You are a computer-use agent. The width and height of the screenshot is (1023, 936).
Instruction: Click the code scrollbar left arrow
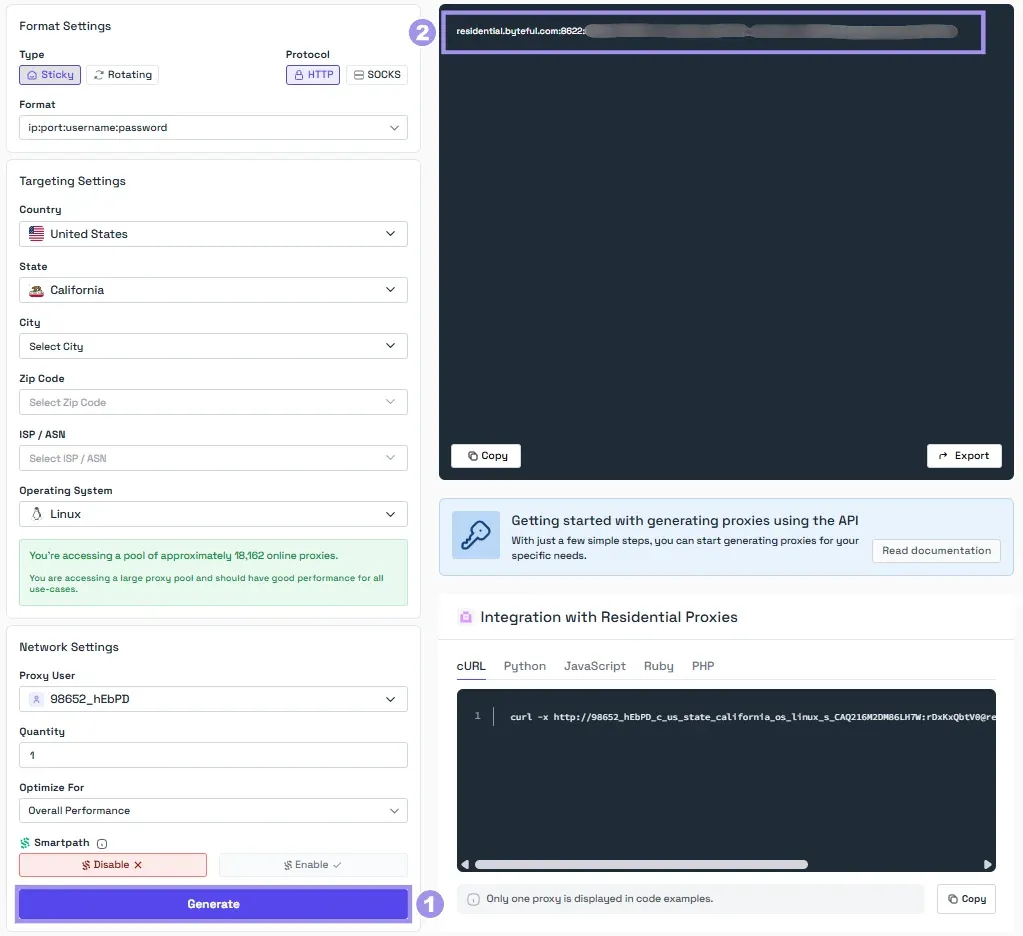tap(465, 864)
